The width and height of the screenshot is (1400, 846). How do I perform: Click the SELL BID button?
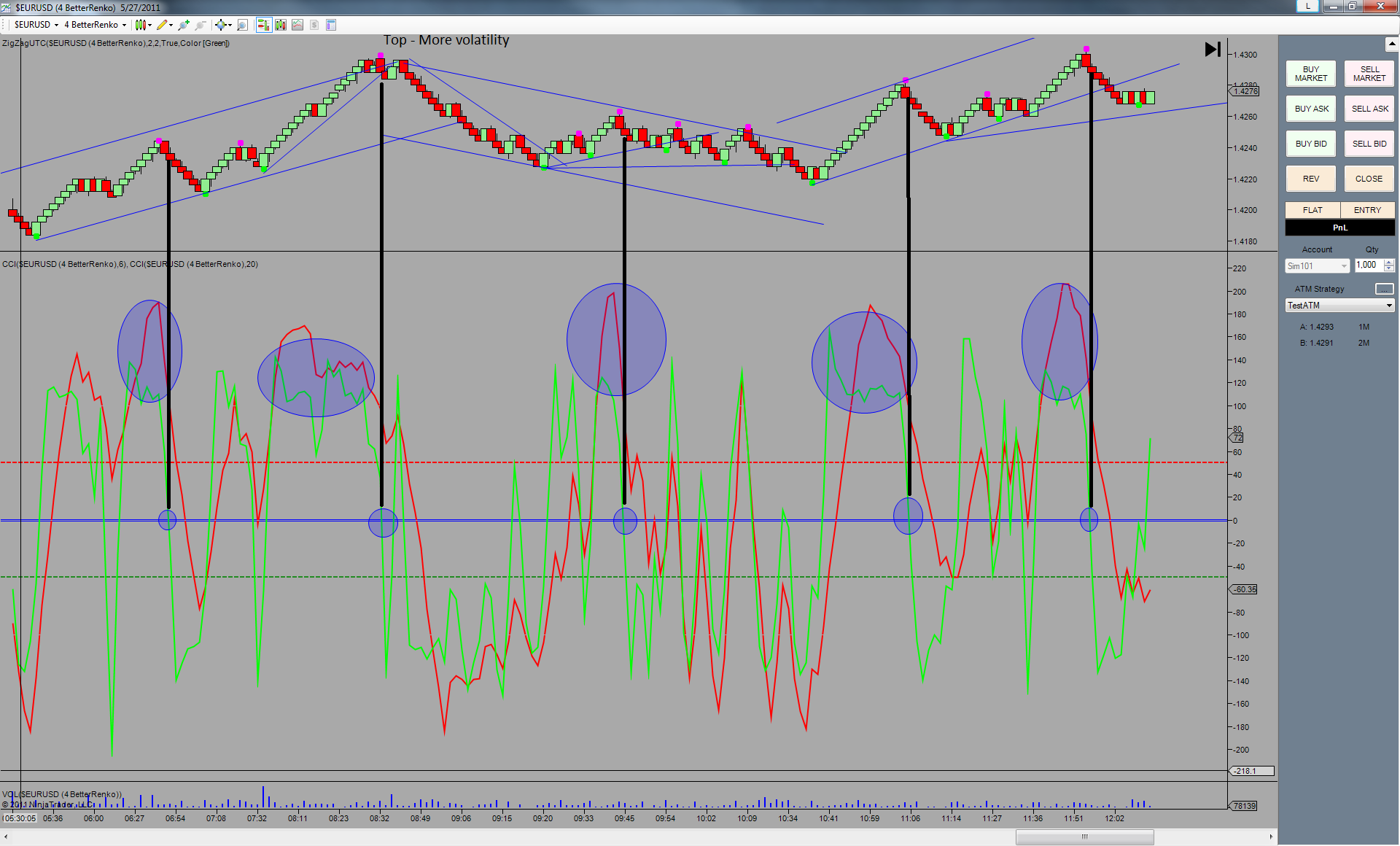tap(1369, 144)
